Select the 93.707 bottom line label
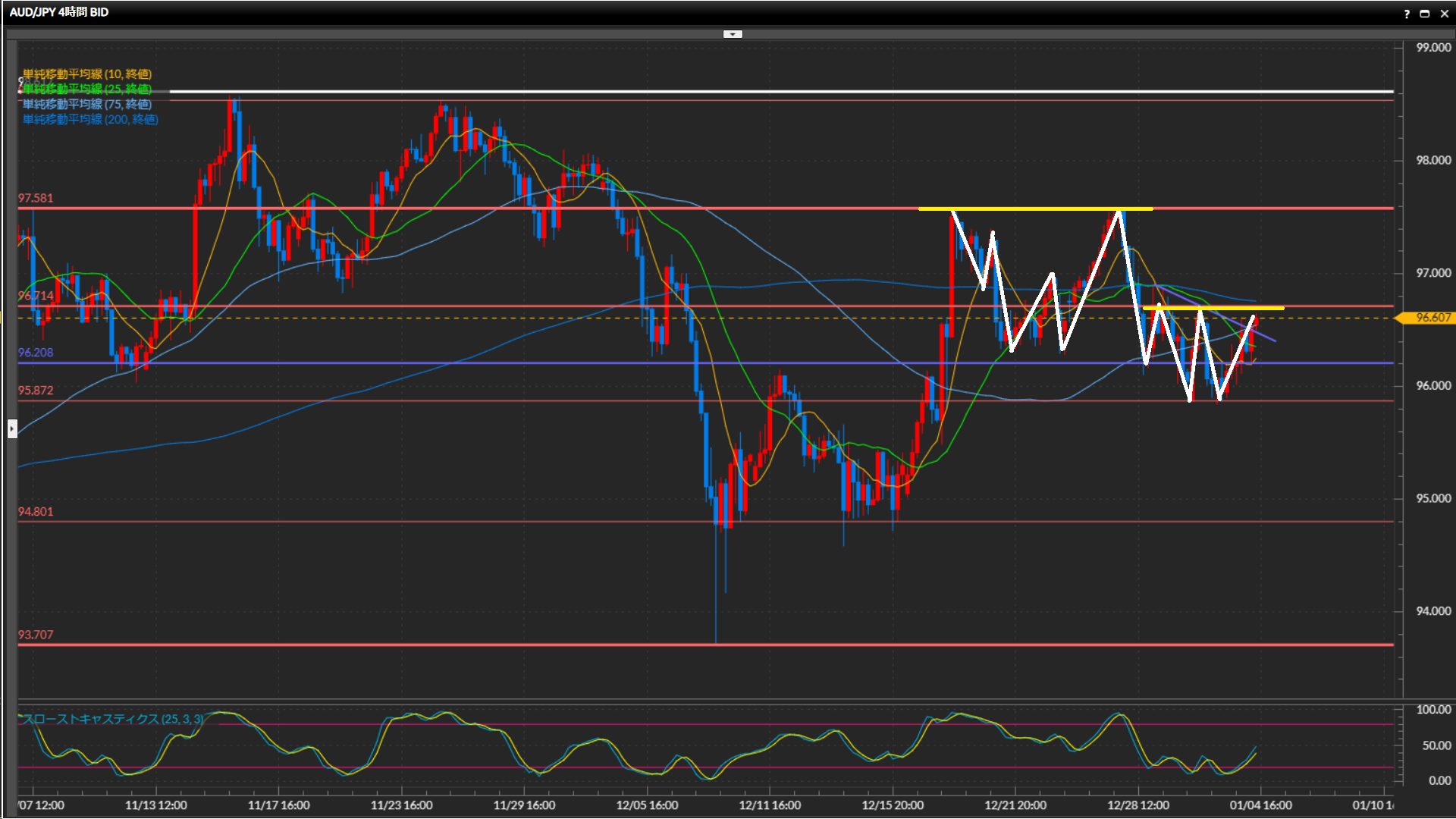 click(36, 635)
